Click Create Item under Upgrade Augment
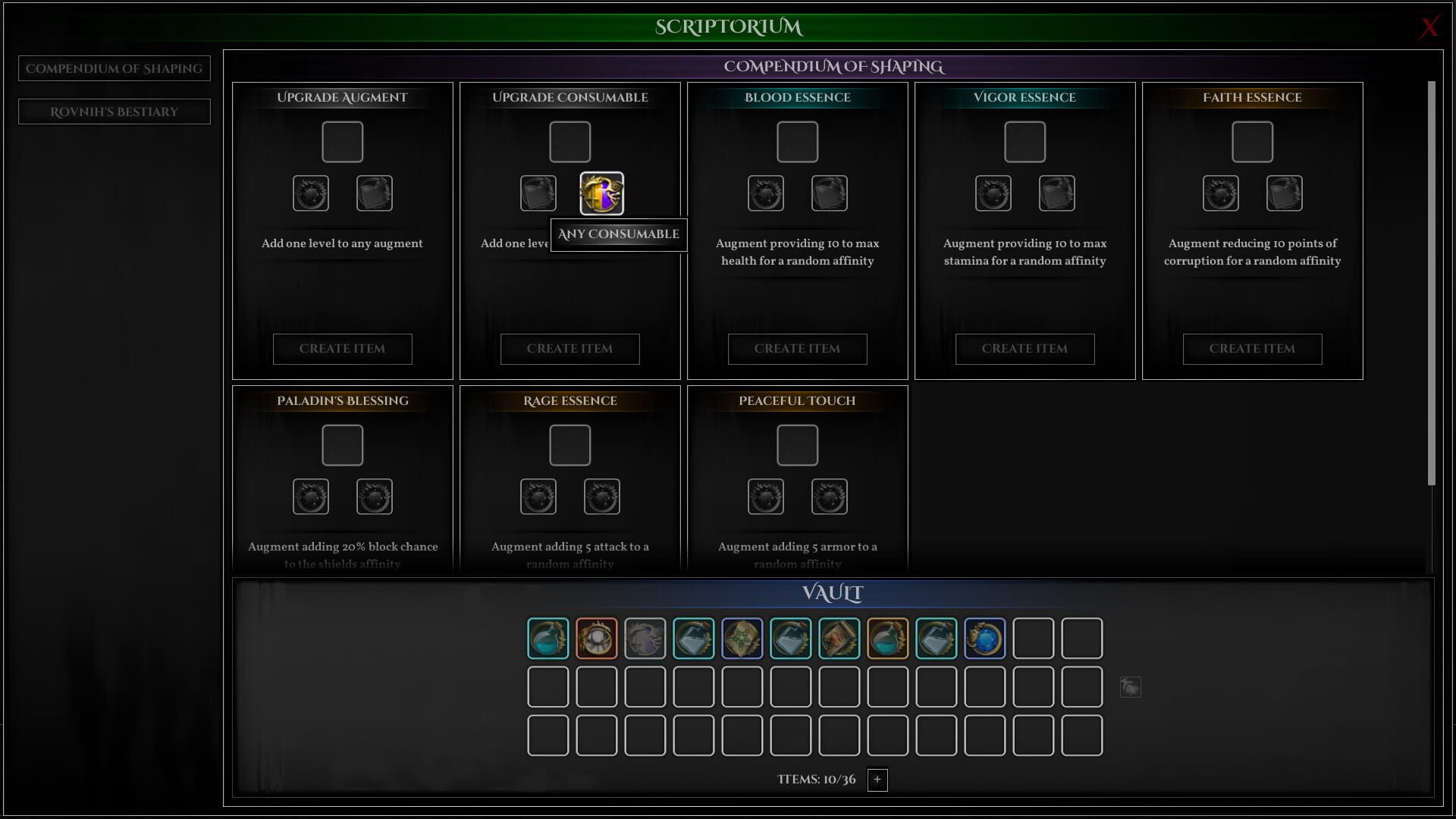1456x819 pixels. pos(342,349)
